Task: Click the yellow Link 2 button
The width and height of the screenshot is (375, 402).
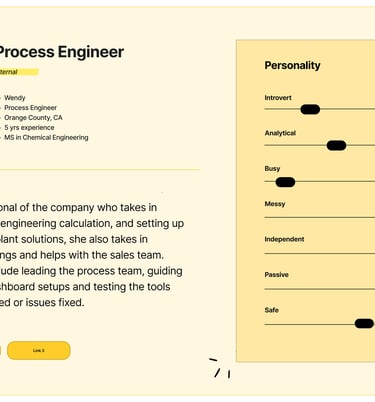Action: (x=39, y=350)
